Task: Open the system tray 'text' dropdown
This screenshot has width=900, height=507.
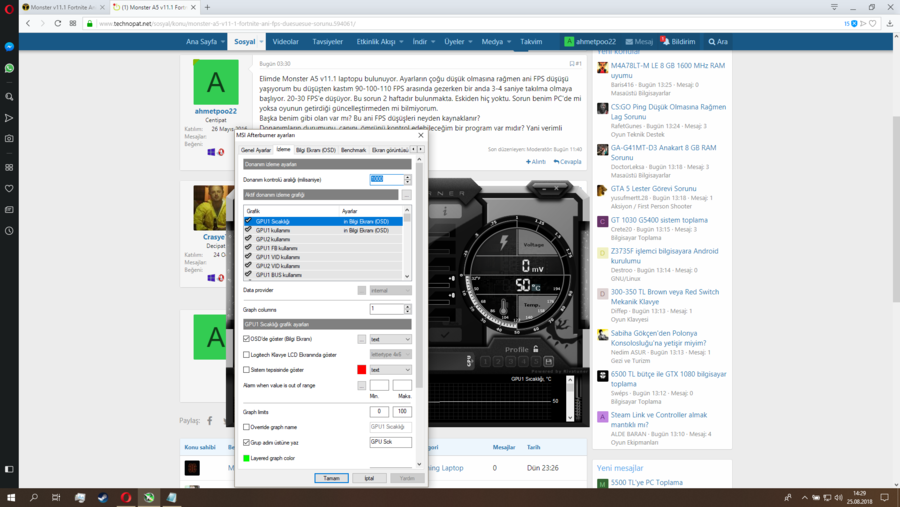Action: (390, 370)
